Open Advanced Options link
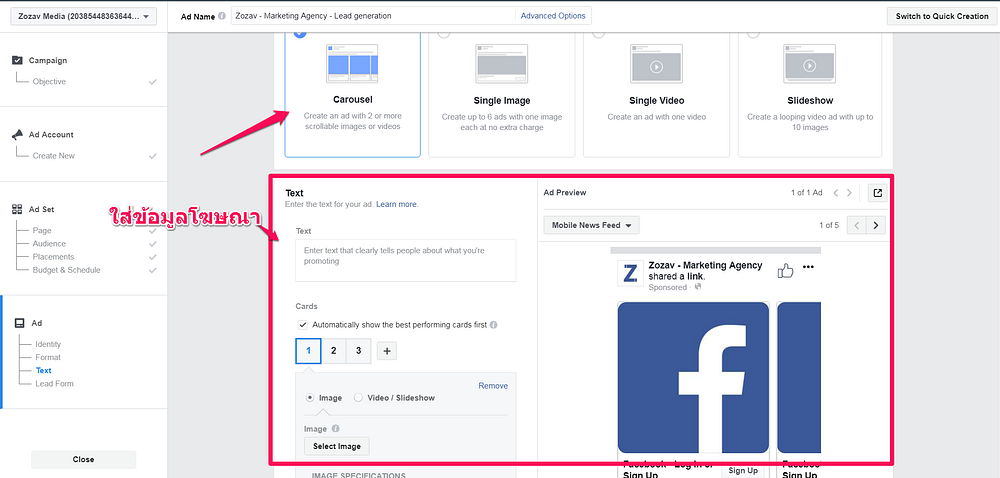Image resolution: width=1000 pixels, height=478 pixels. click(553, 16)
